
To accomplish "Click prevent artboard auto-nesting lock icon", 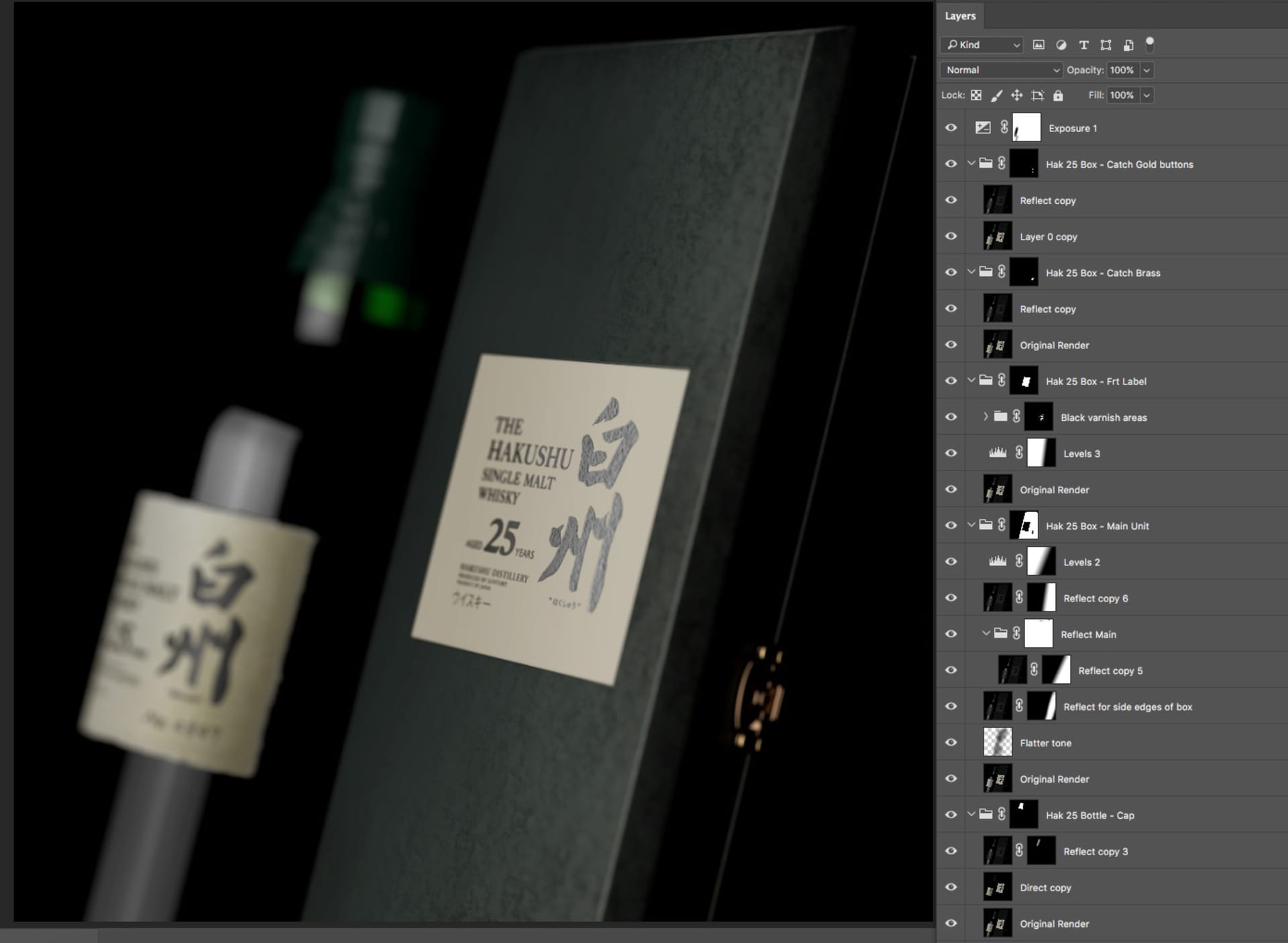I will tap(1038, 95).
